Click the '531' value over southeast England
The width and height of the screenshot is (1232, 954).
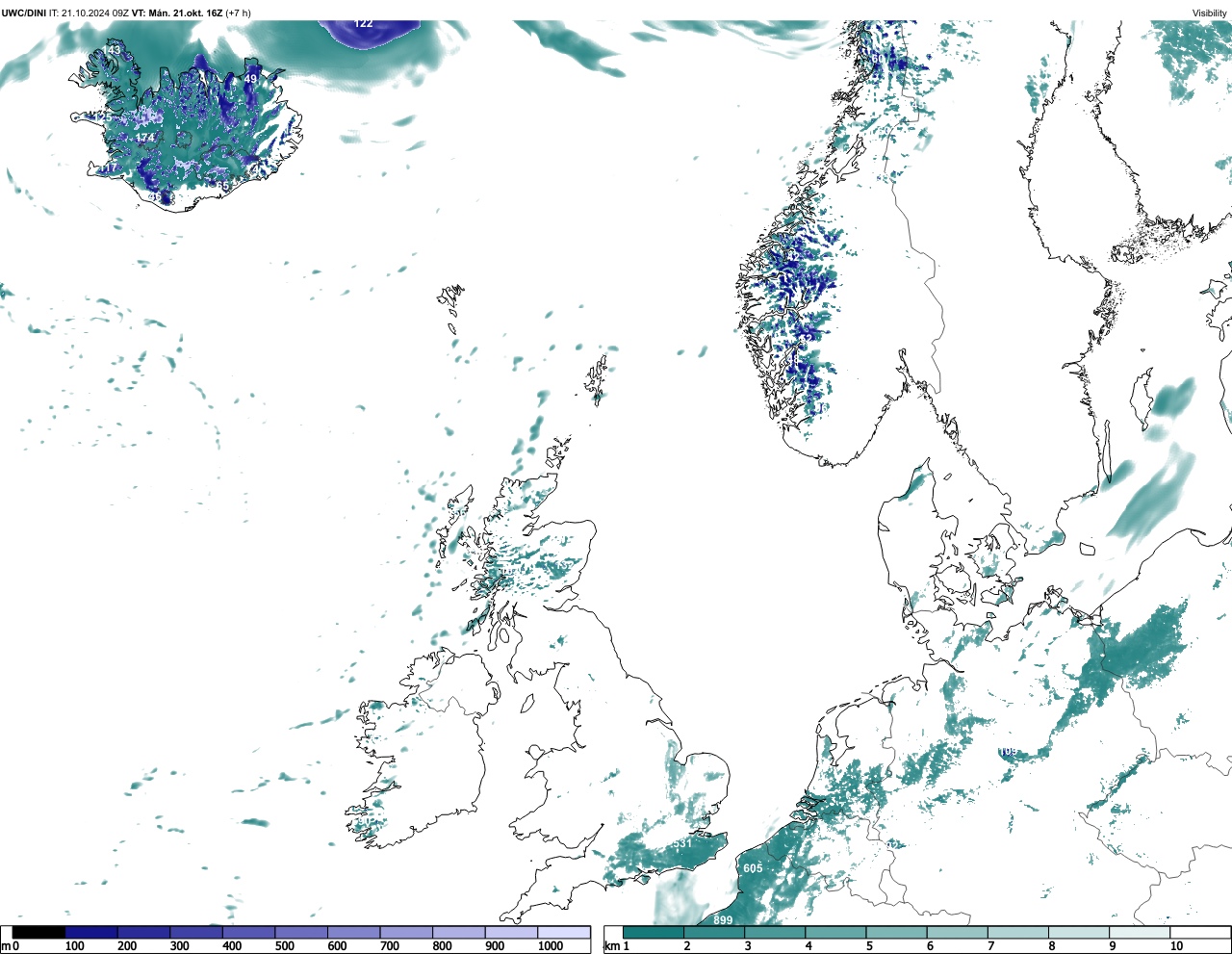click(x=681, y=843)
